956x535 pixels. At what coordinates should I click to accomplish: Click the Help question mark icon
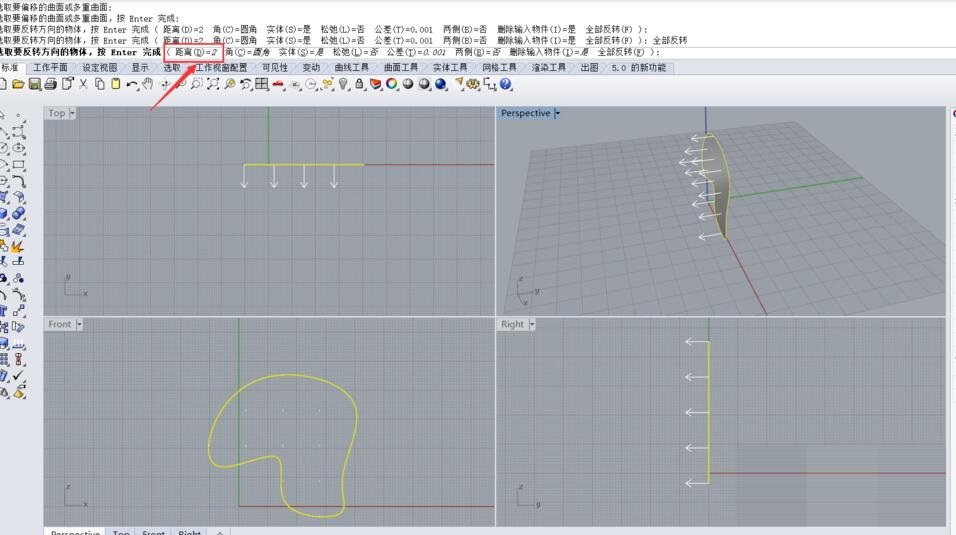[506, 85]
